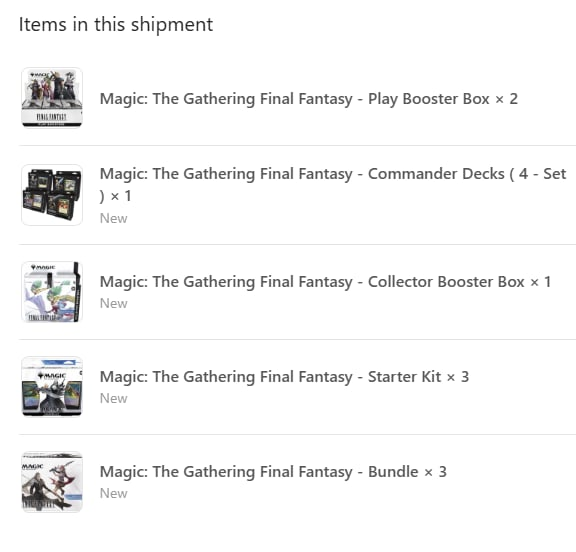Screen dimensions: 576x552
Task: Select the 'Items in this shipment' heading
Action: (116, 25)
